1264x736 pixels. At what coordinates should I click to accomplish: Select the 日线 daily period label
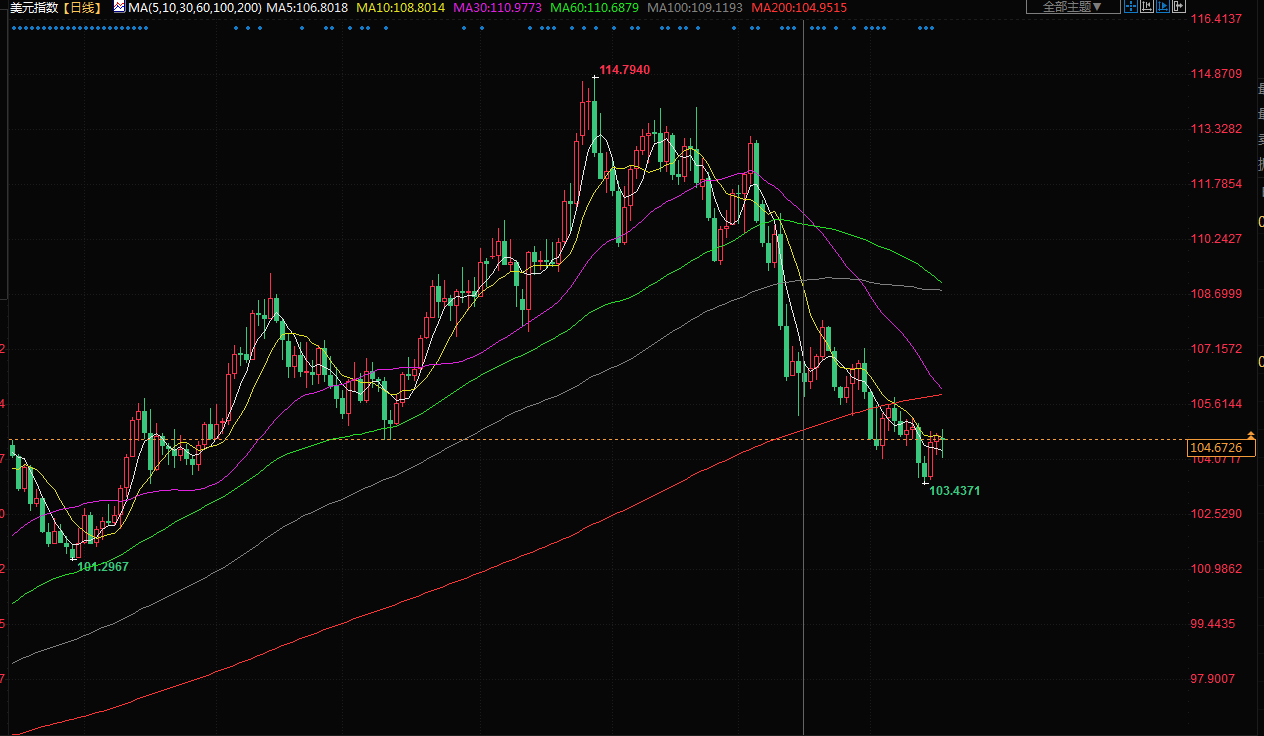(82, 7)
